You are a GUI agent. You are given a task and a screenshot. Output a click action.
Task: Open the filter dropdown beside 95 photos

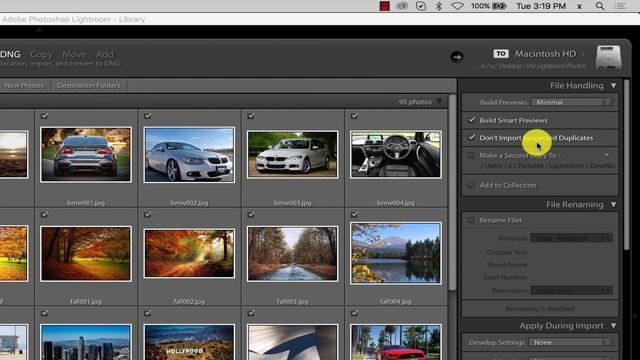pyautogui.click(x=439, y=101)
